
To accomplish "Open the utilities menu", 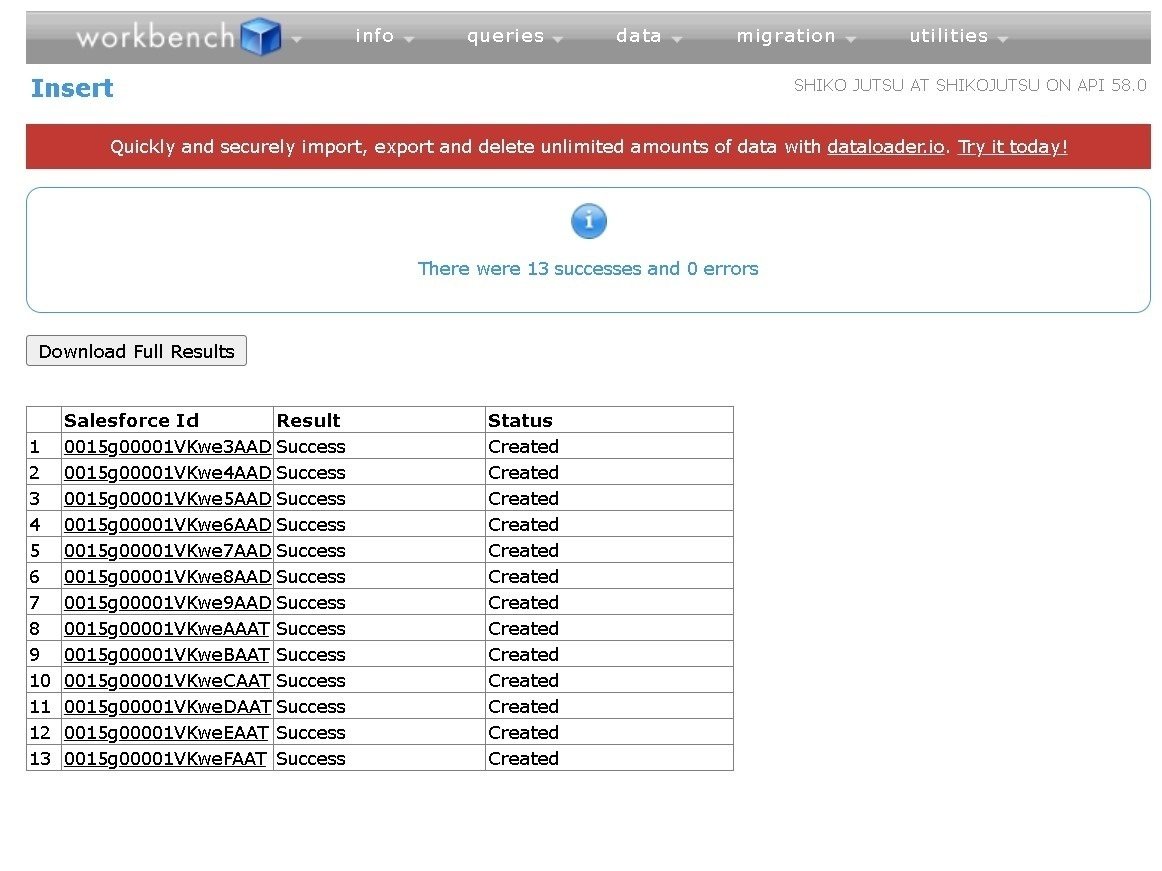I will pos(958,36).
